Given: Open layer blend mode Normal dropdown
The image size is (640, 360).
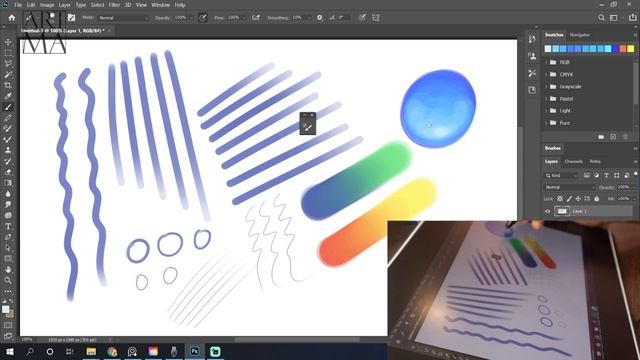Looking at the screenshot, I should pyautogui.click(x=570, y=187).
